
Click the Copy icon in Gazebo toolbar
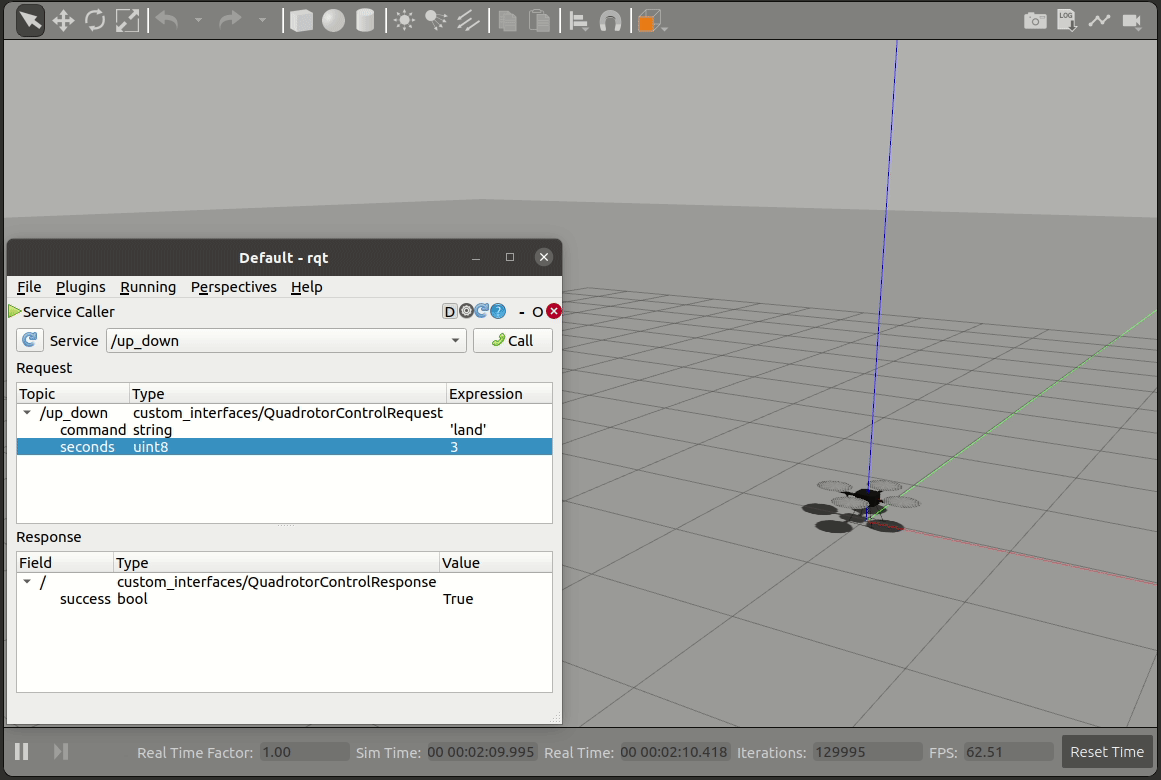point(508,21)
